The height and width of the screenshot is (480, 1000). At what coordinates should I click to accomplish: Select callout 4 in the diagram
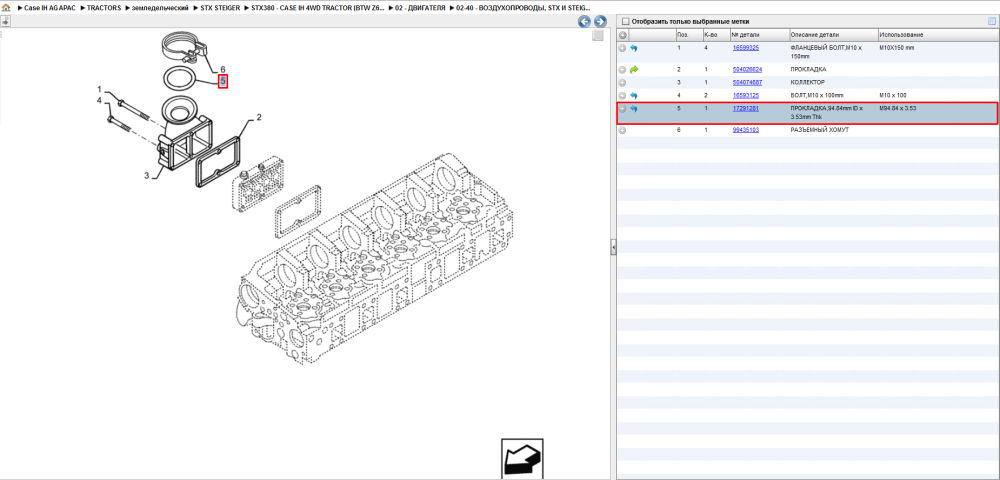99,101
